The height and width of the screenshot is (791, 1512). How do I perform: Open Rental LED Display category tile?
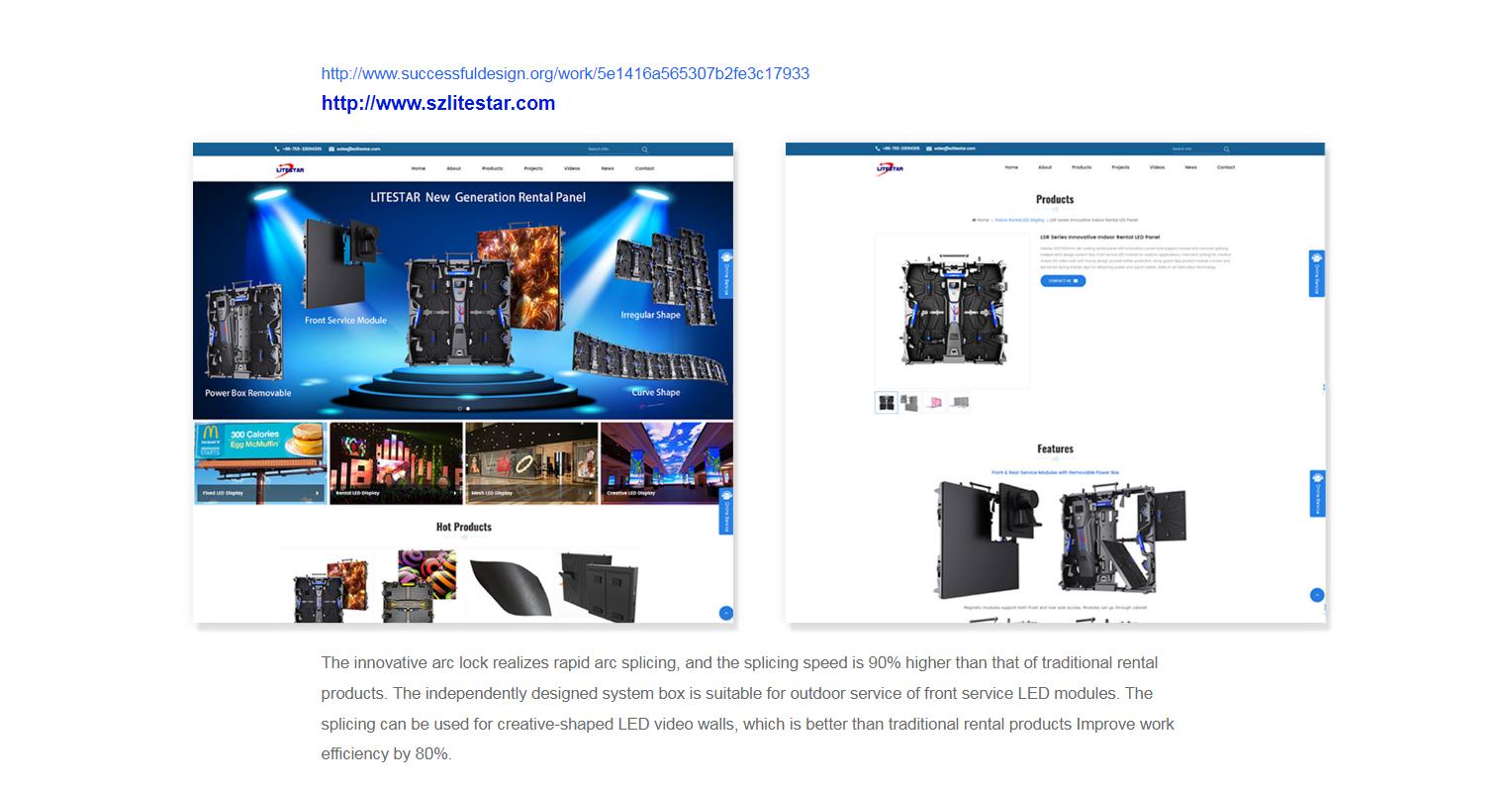coord(396,463)
